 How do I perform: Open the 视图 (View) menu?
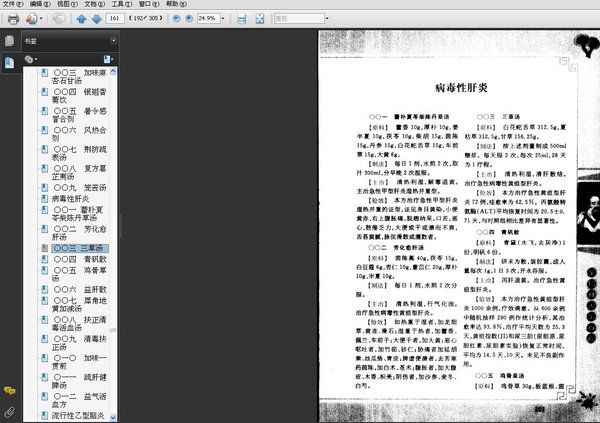point(67,4)
